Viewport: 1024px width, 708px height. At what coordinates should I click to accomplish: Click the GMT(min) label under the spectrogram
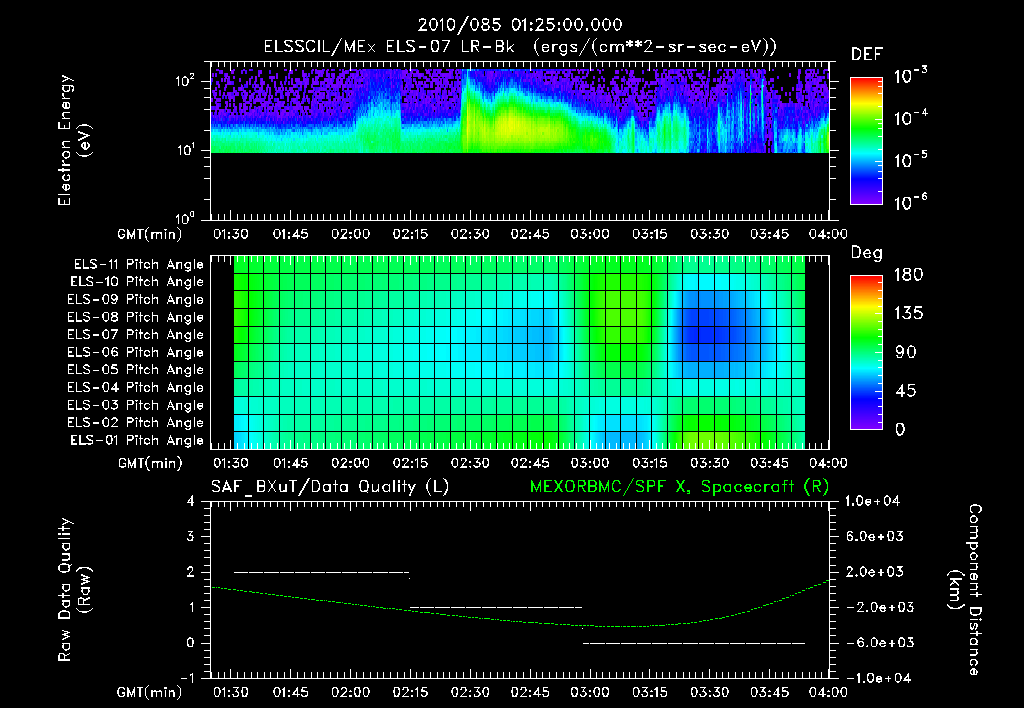point(150,234)
